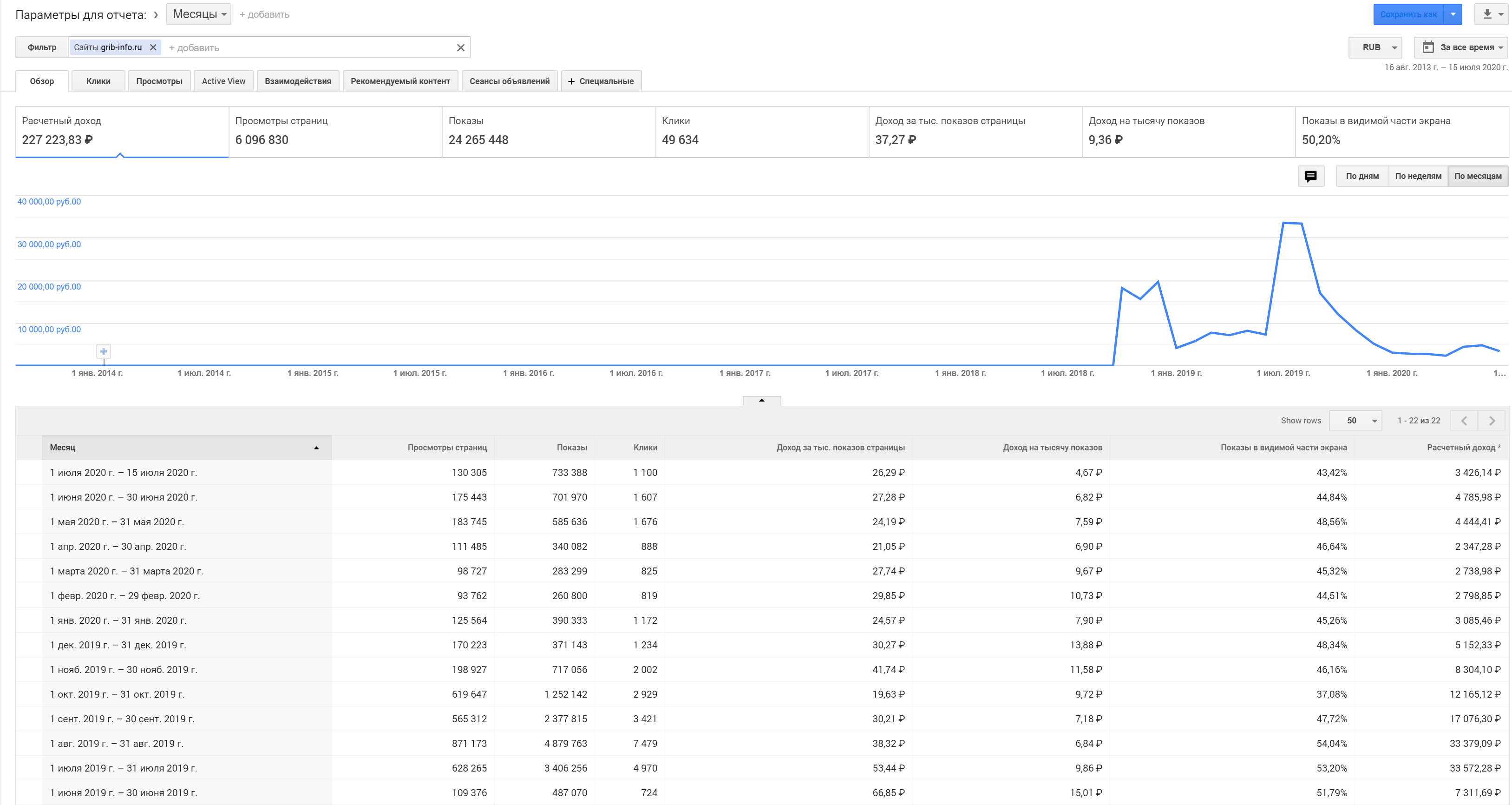This screenshot has width=1512, height=805.
Task: Click the "Сохранить как" button
Action: tap(1407, 14)
